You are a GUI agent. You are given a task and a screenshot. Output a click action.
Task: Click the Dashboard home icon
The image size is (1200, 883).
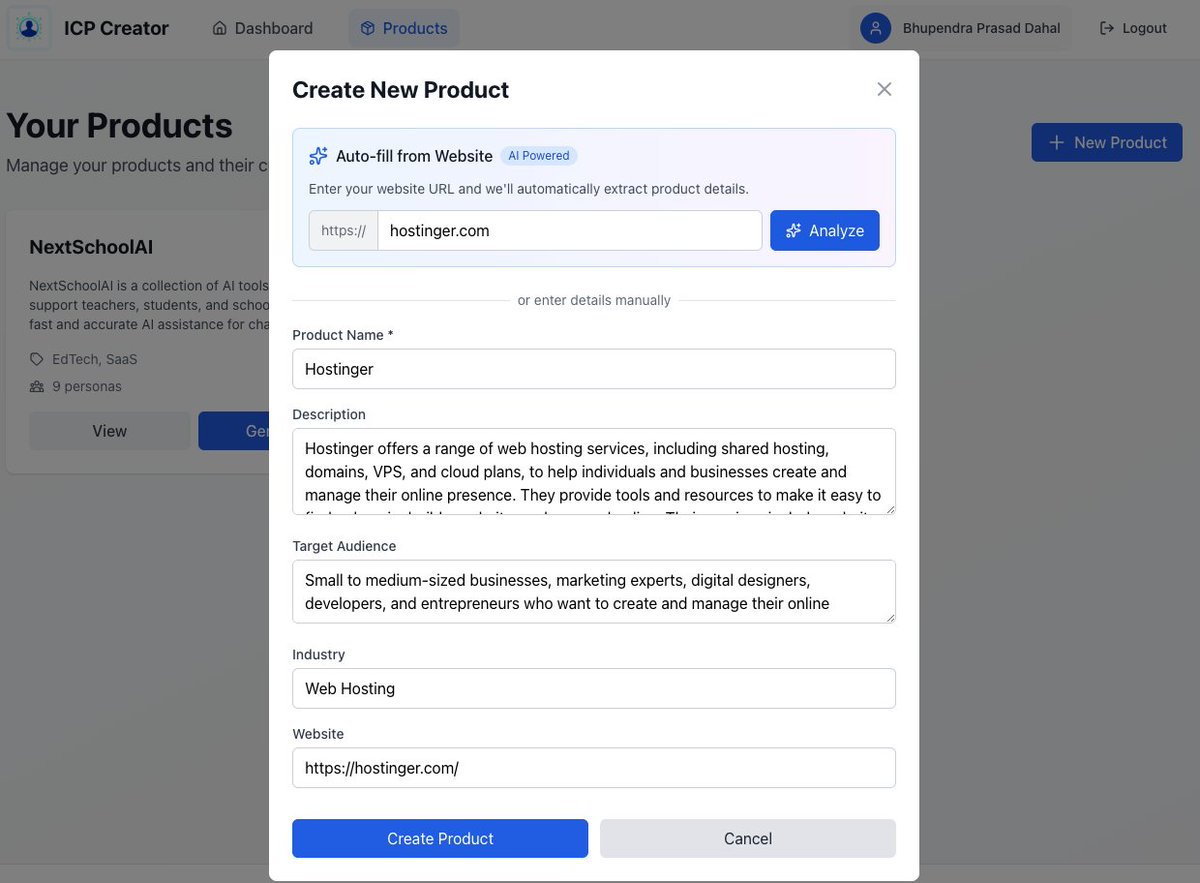[220, 28]
